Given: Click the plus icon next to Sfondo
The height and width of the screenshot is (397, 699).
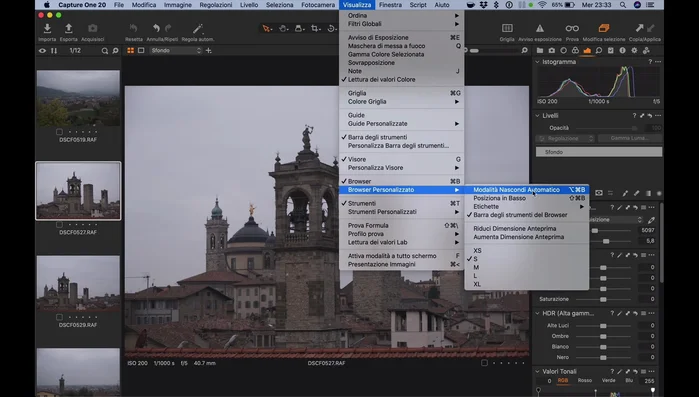Looking at the screenshot, I should click(x=209, y=51).
